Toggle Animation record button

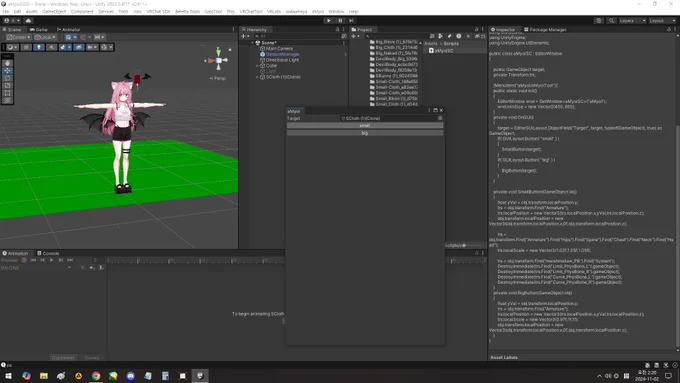pos(24,260)
